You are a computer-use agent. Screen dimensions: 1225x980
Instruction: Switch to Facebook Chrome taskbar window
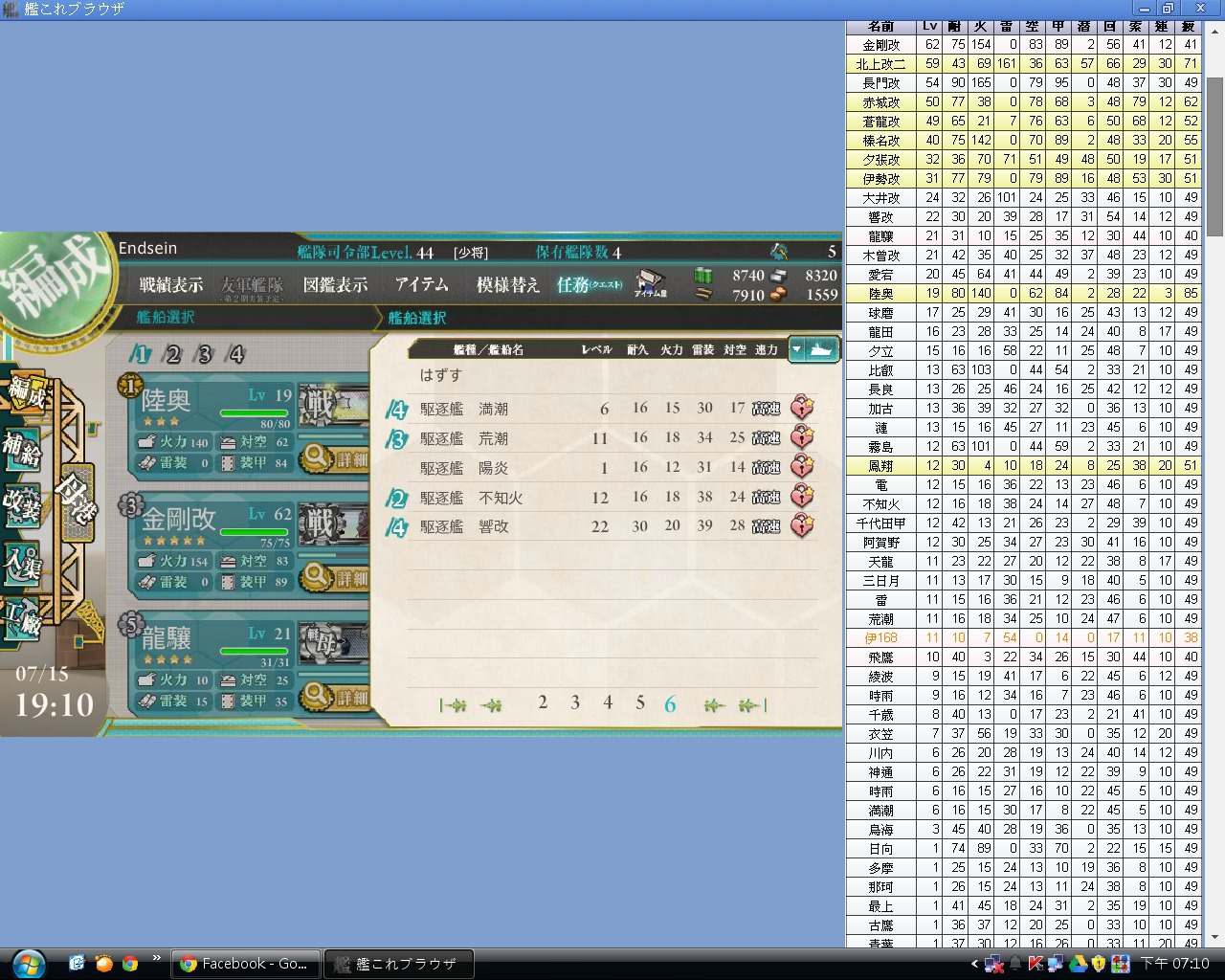pos(245,964)
